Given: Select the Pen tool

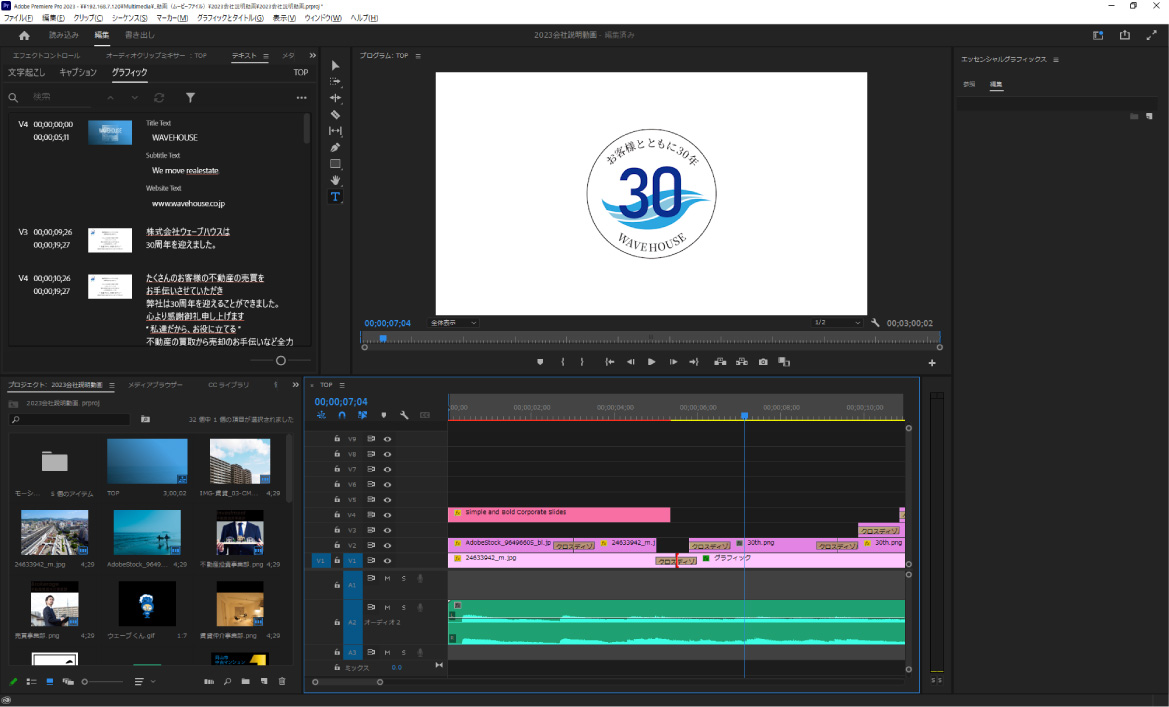Looking at the screenshot, I should [335, 147].
